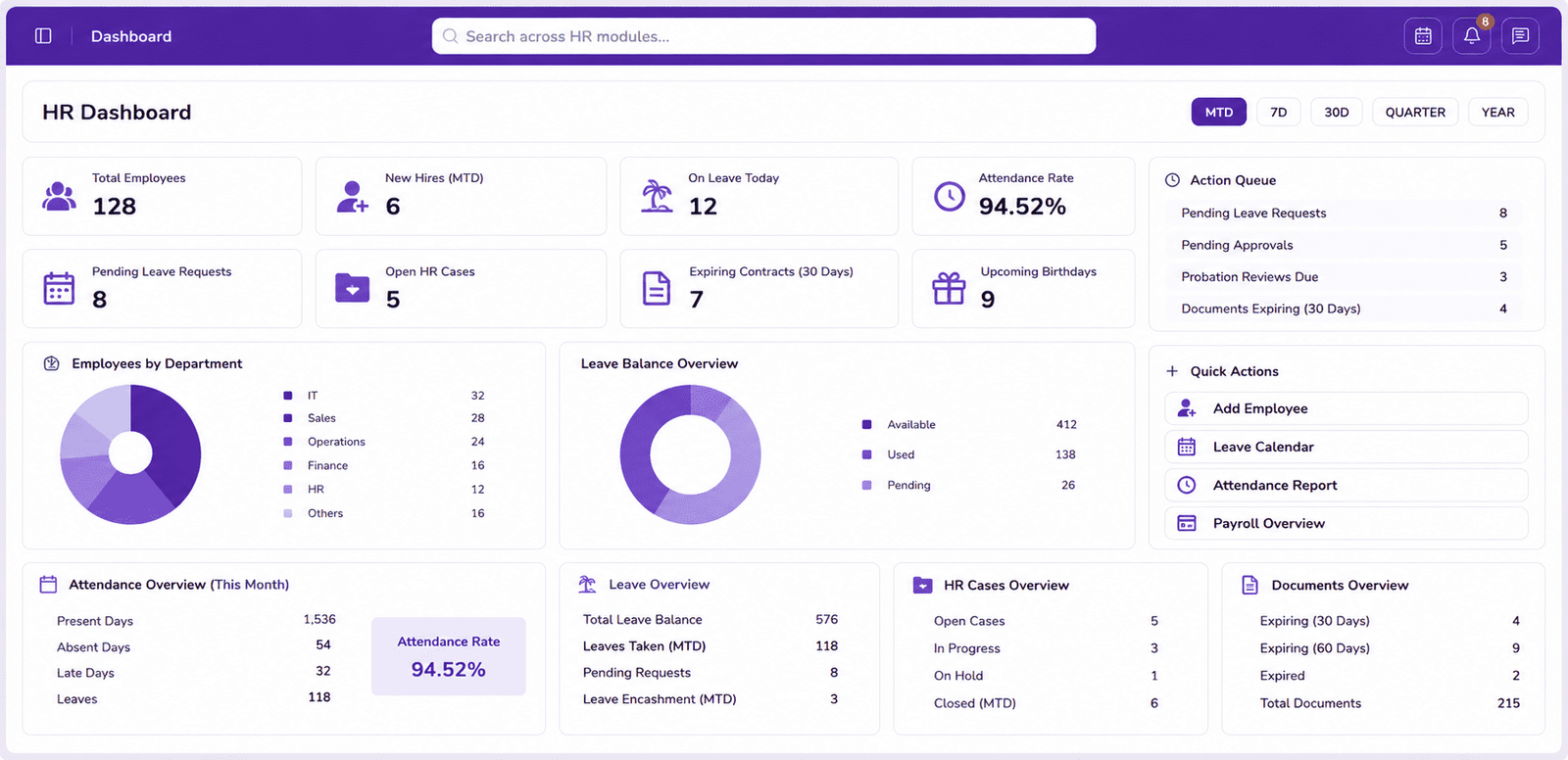Image resolution: width=1568 pixels, height=760 pixels.
Task: Click the Finance legend color swatch
Action: [288, 465]
